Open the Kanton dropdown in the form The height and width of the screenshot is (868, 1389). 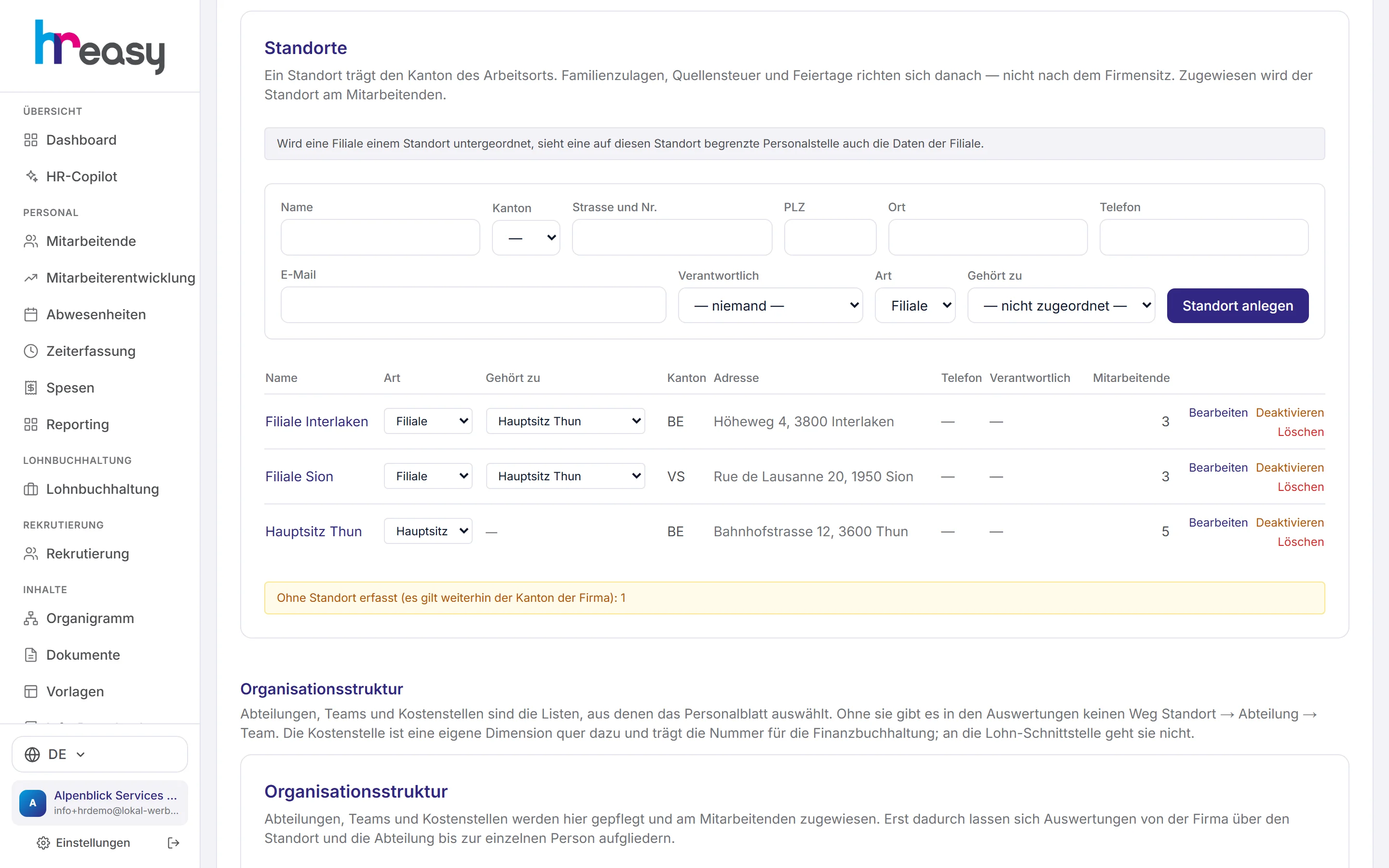coord(526,238)
